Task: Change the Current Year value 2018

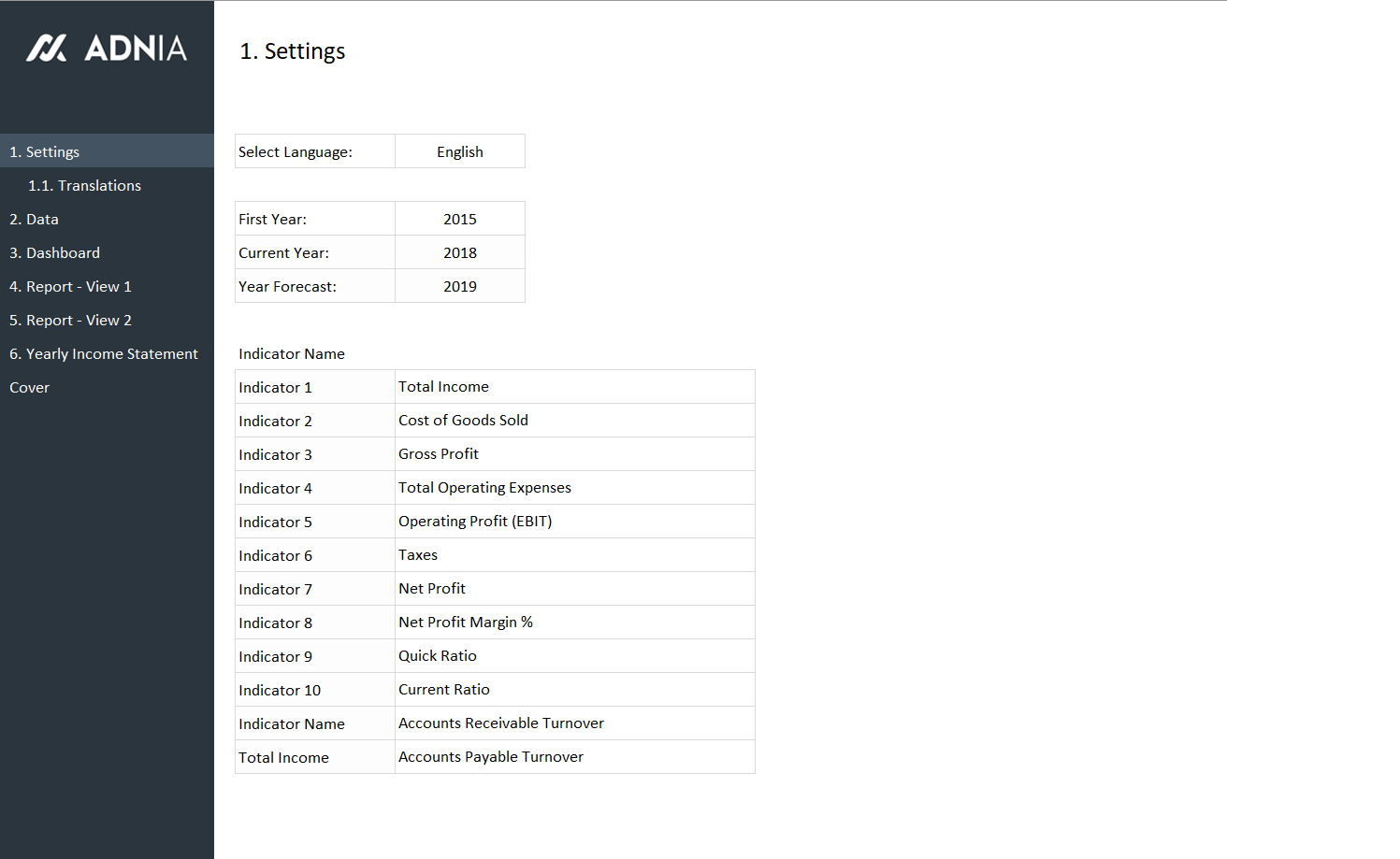Action: pos(460,252)
